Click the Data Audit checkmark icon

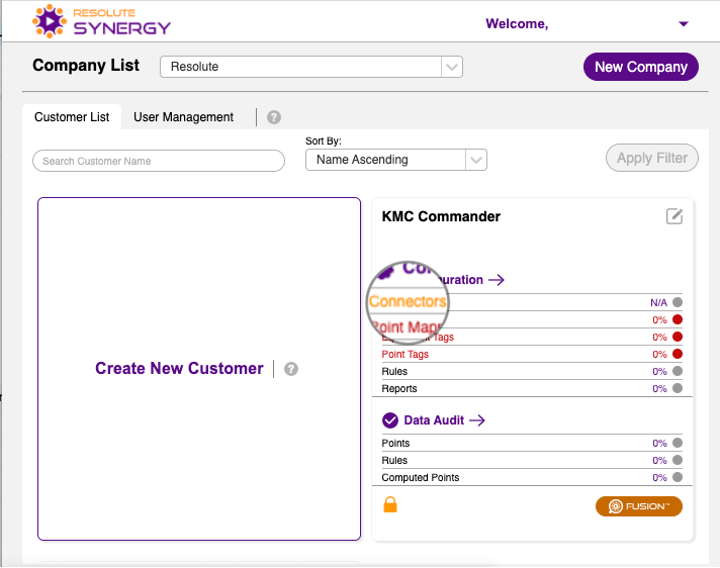click(x=390, y=420)
